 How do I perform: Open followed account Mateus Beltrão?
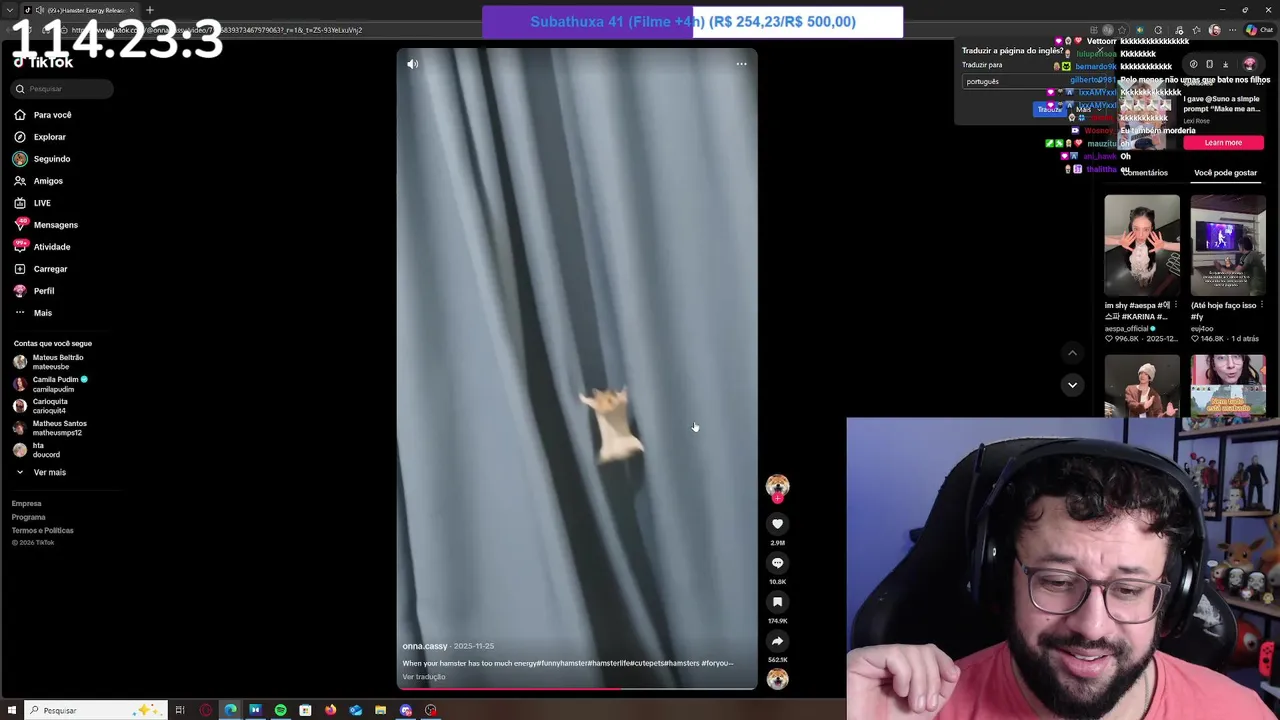coord(49,362)
